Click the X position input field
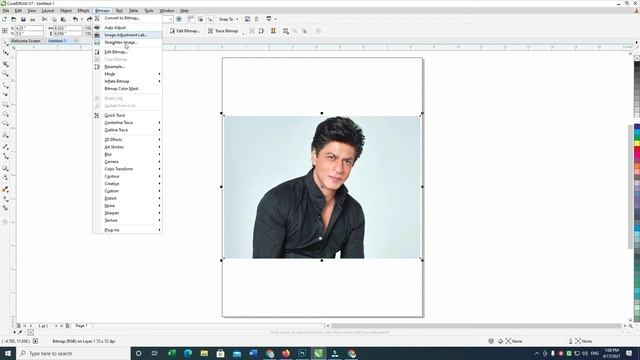The width and height of the screenshot is (640, 360). 29,28
